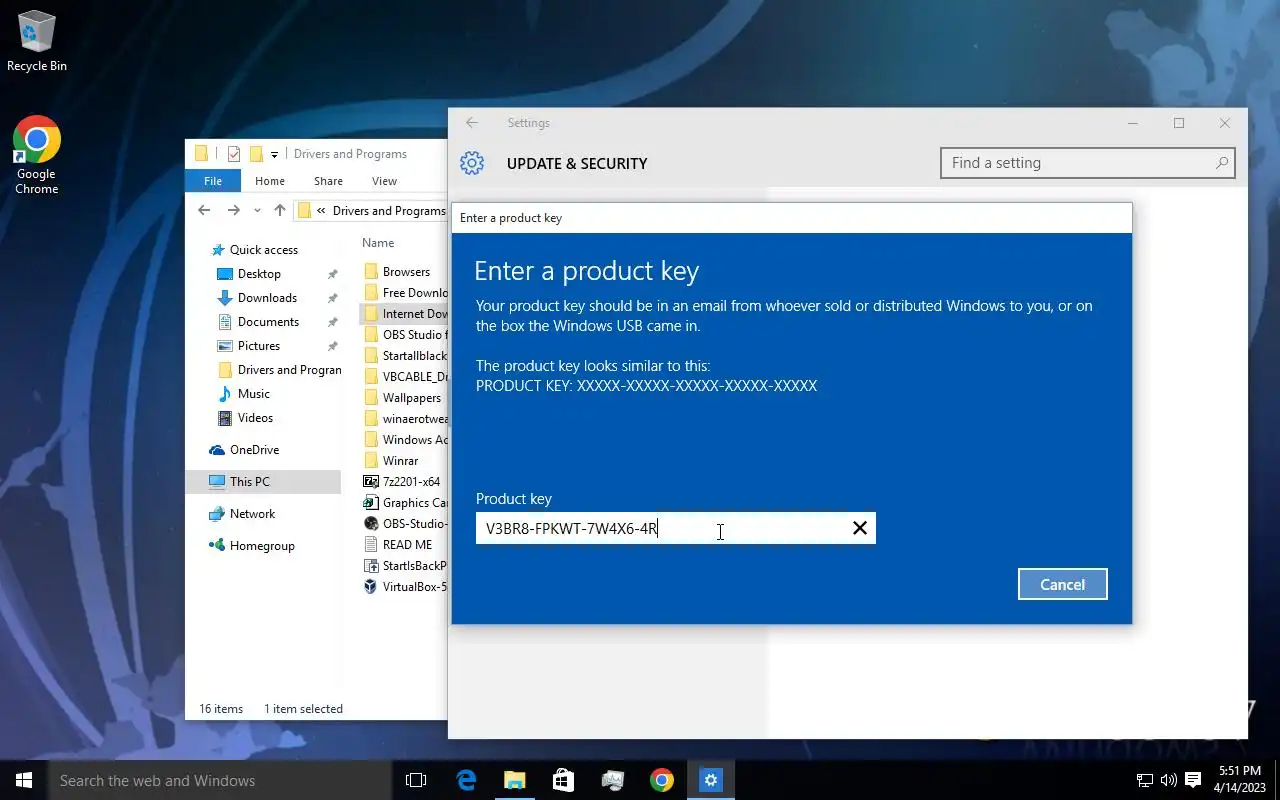Select Downloads in navigation pane
The height and width of the screenshot is (800, 1280).
pyautogui.click(x=267, y=298)
